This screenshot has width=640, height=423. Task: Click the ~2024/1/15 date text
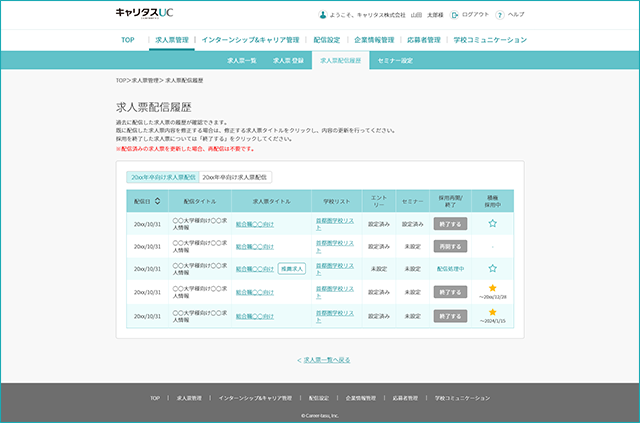point(493,321)
